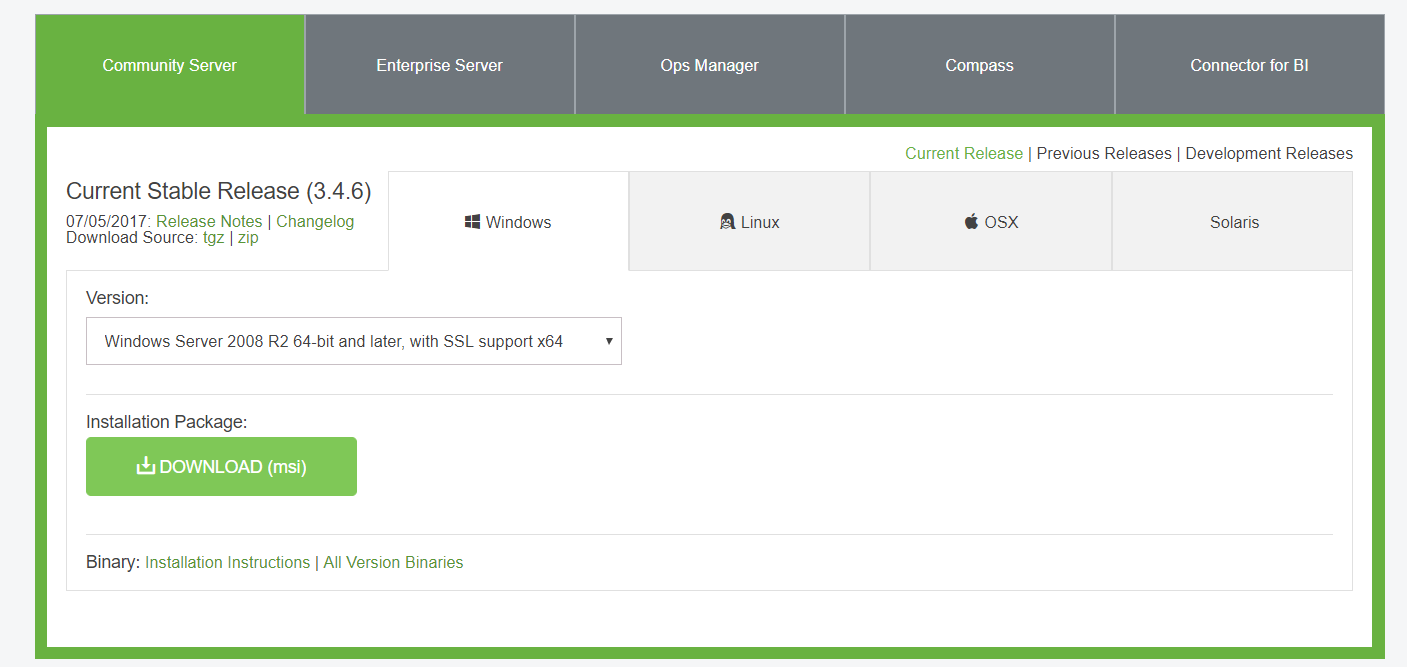Click the Apple logo icon

[971, 221]
